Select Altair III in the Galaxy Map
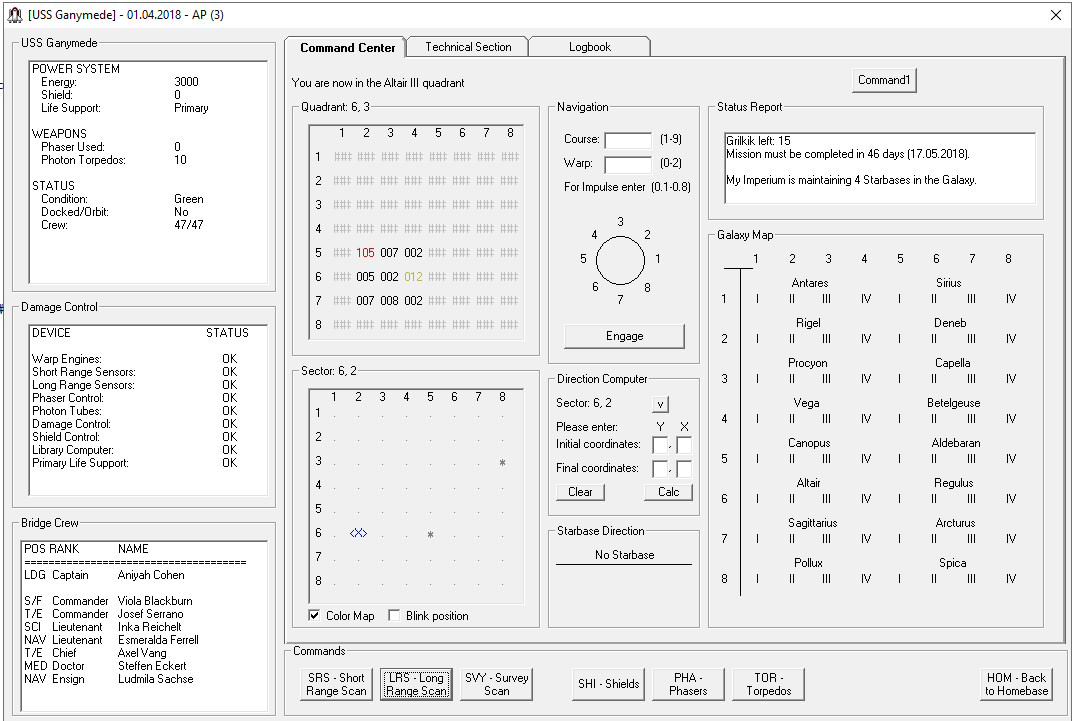 (x=826, y=499)
